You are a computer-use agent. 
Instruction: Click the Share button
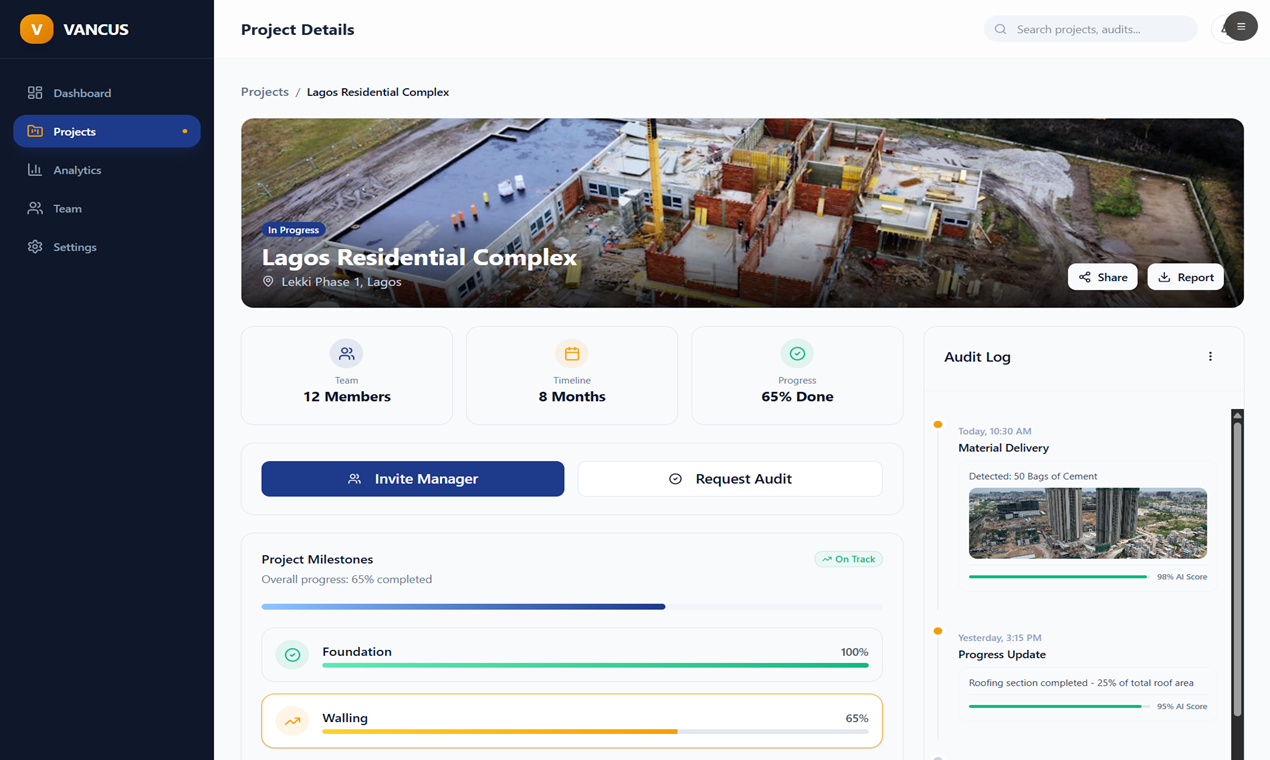click(x=1103, y=277)
